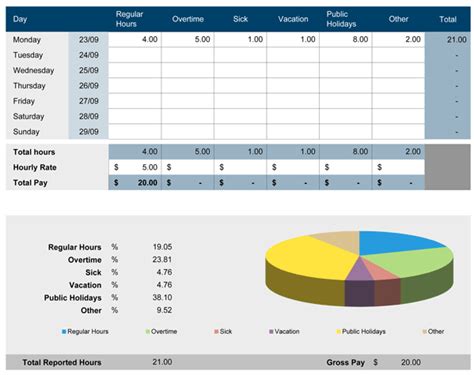Click the Monday Regular Hours cell 4.00
This screenshot has width=474, height=375.
point(135,39)
